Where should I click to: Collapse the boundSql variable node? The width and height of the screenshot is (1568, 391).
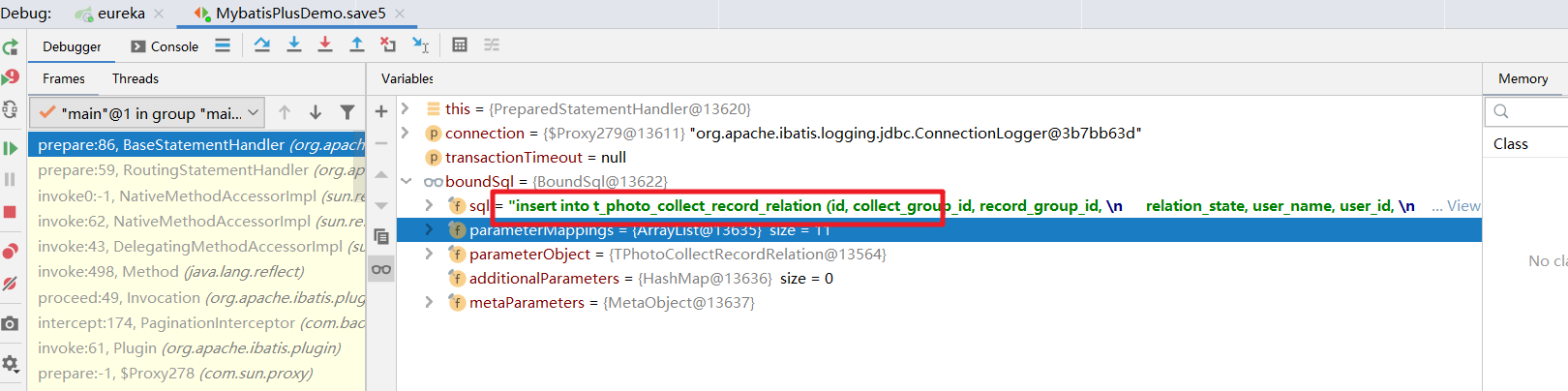tap(407, 181)
